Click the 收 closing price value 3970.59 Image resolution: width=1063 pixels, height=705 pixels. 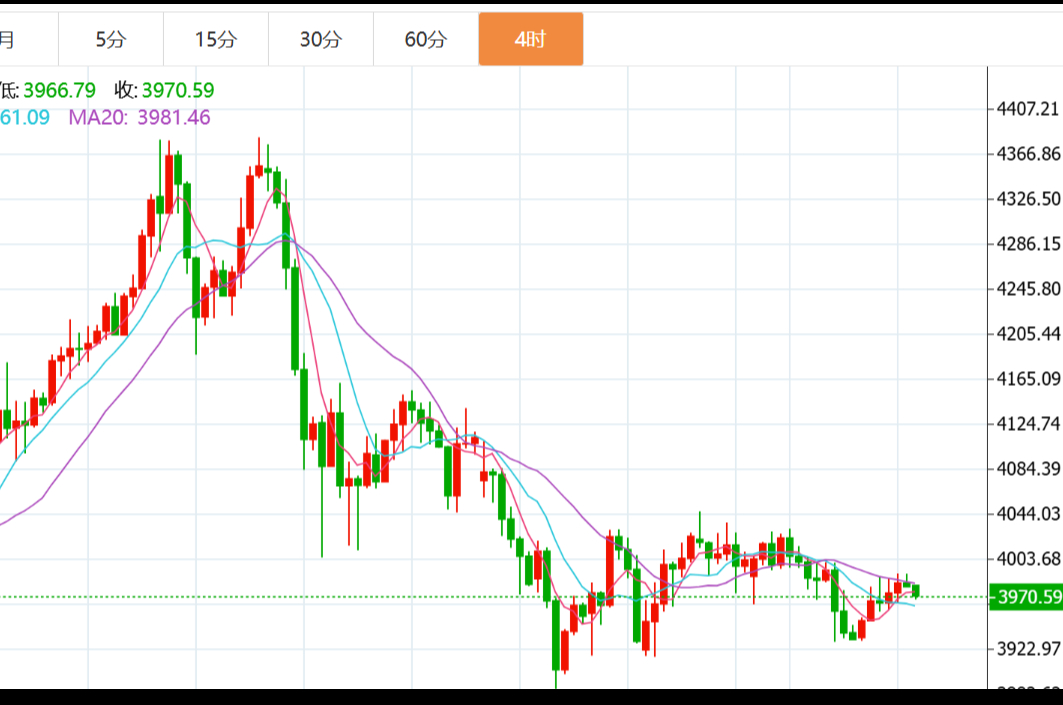(177, 91)
